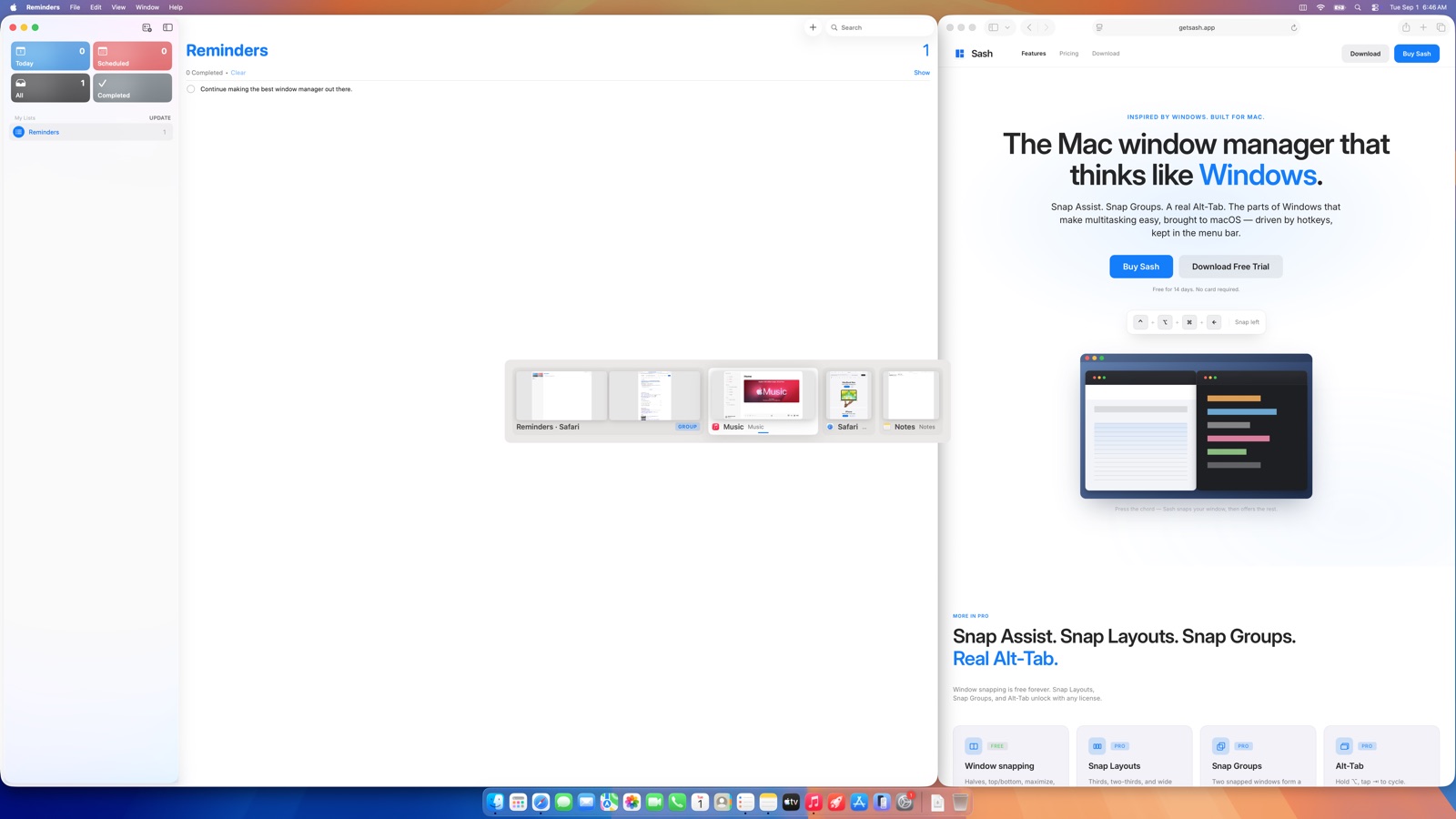Click the Window snapping feature card
The width and height of the screenshot is (1456, 819).
1011,756
